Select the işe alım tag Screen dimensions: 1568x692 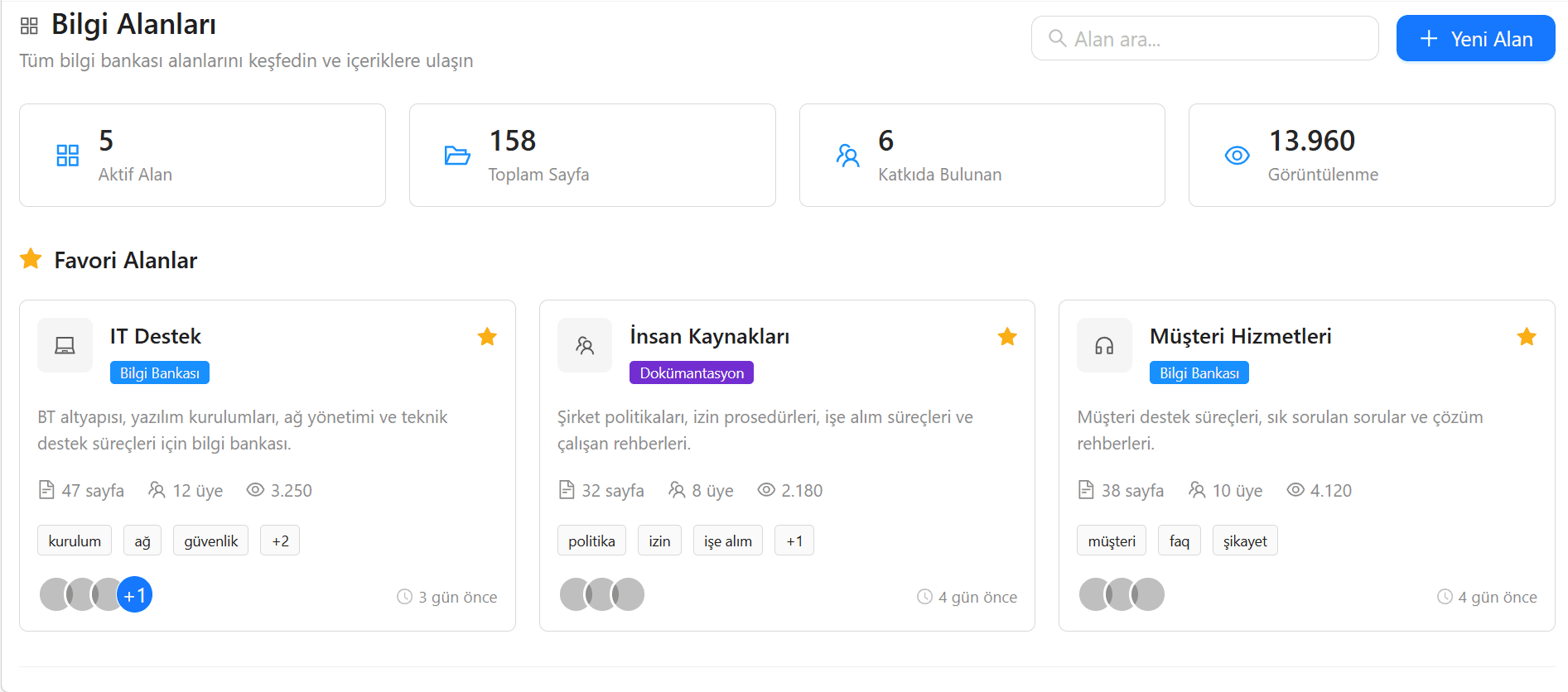click(x=728, y=541)
